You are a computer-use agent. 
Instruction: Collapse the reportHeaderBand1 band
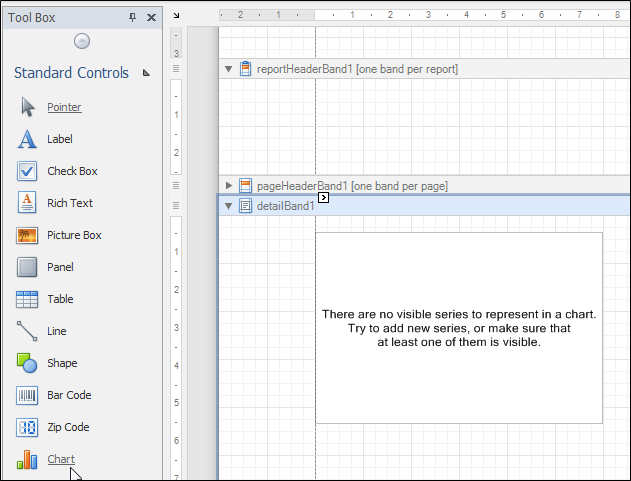click(x=229, y=69)
